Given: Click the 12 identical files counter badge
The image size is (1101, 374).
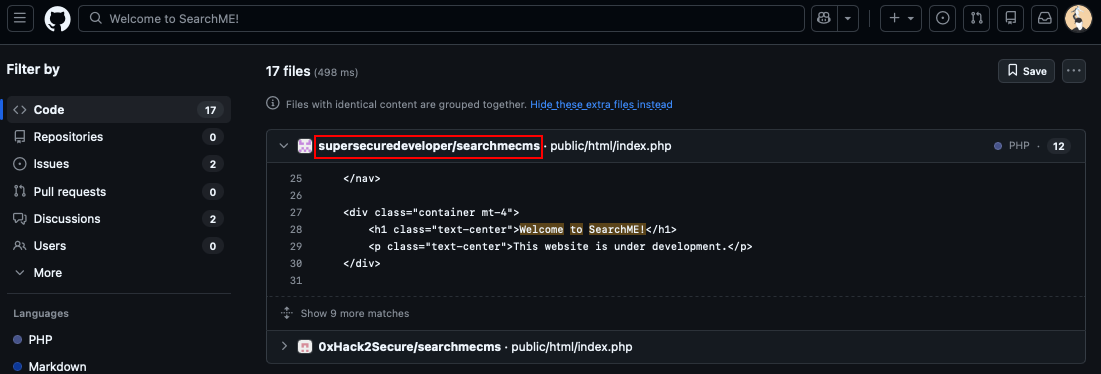Looking at the screenshot, I should tap(1058, 146).
